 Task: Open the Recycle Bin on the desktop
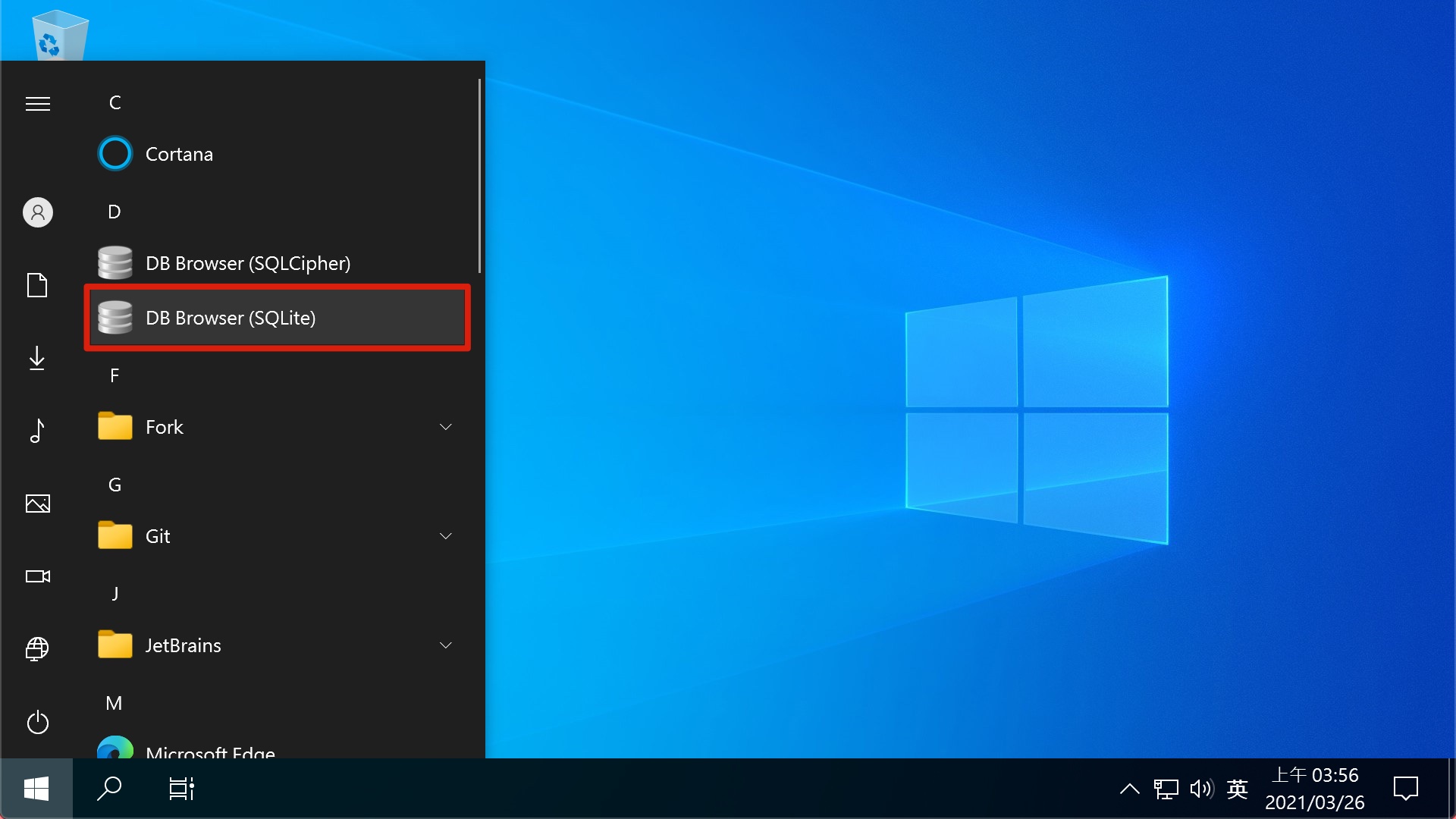(60, 34)
